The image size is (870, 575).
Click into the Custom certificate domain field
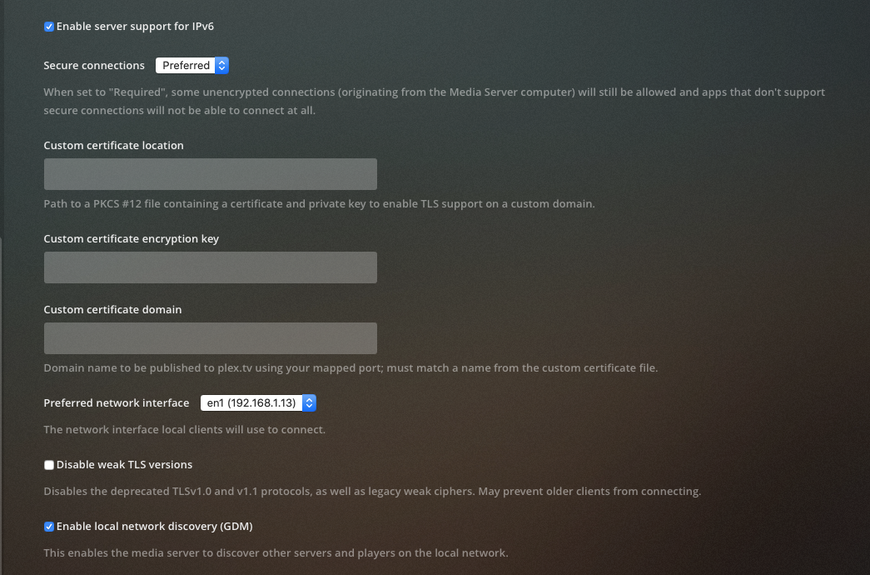coord(210,338)
